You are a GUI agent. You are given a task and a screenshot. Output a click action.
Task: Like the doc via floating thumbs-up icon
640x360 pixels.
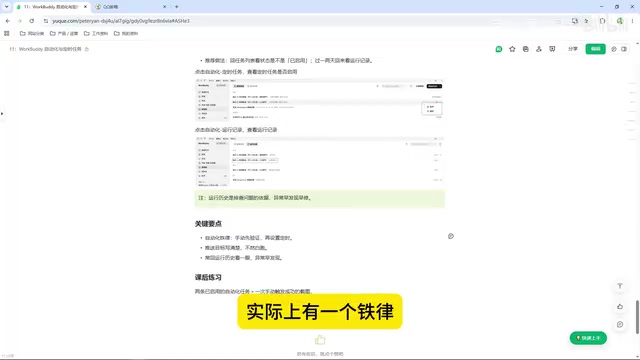point(620,306)
